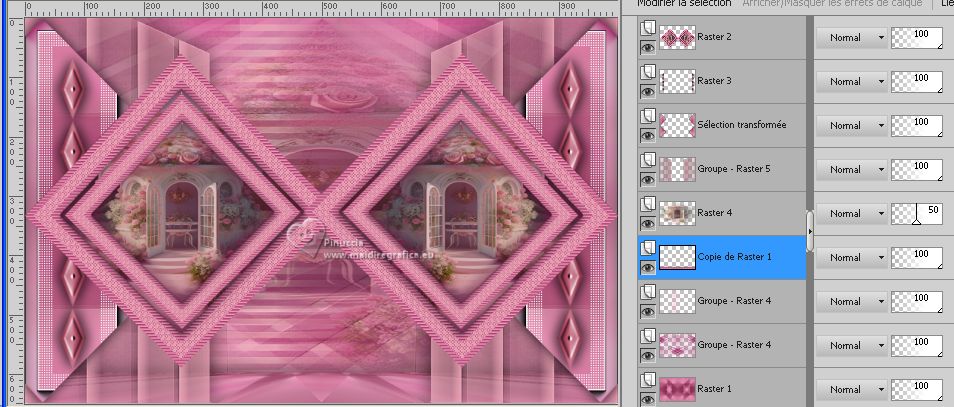The height and width of the screenshot is (407, 954).
Task: Toggle visibility of Copie de Raster 1
Action: coord(648,267)
